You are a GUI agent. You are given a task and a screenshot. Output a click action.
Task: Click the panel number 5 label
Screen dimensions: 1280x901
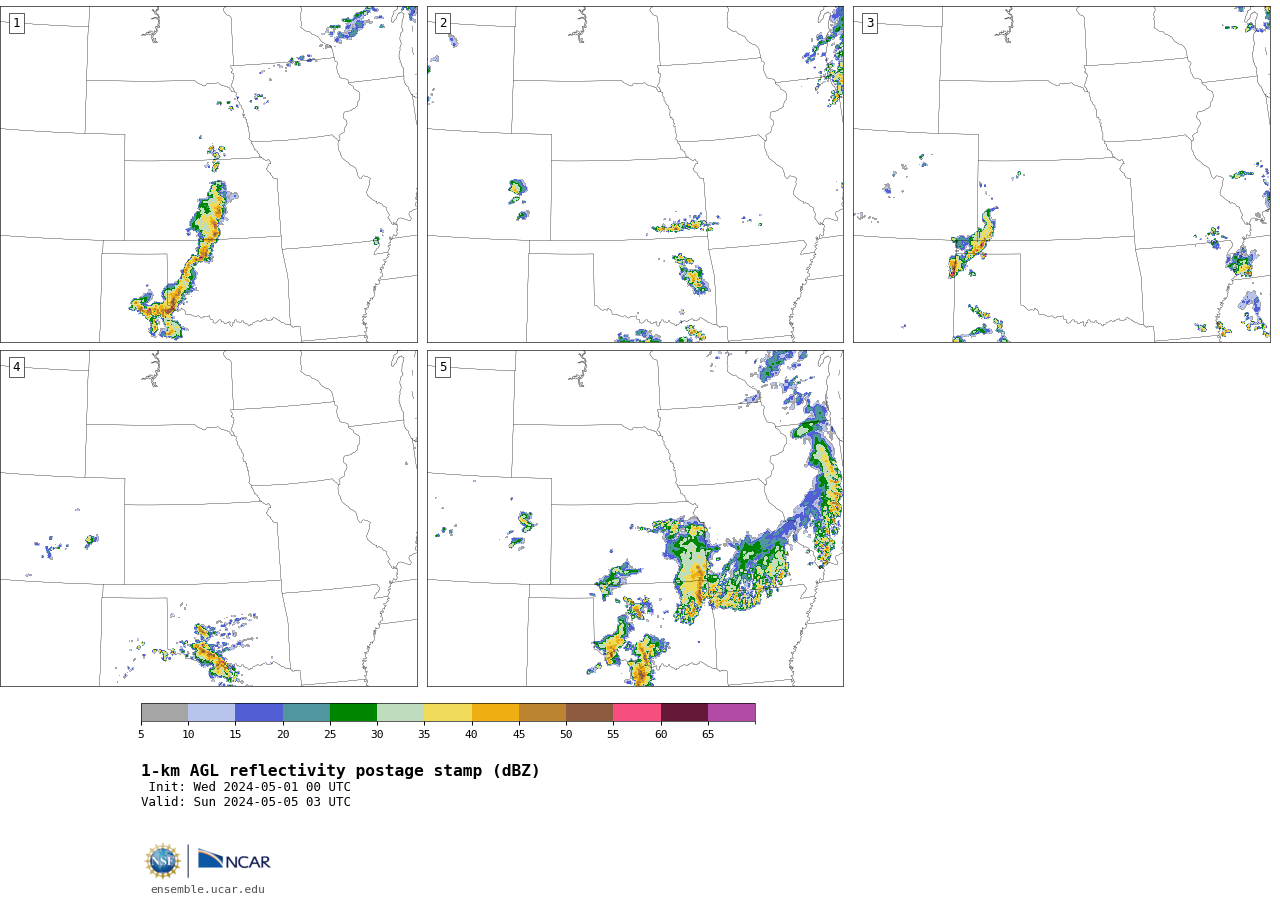443,367
